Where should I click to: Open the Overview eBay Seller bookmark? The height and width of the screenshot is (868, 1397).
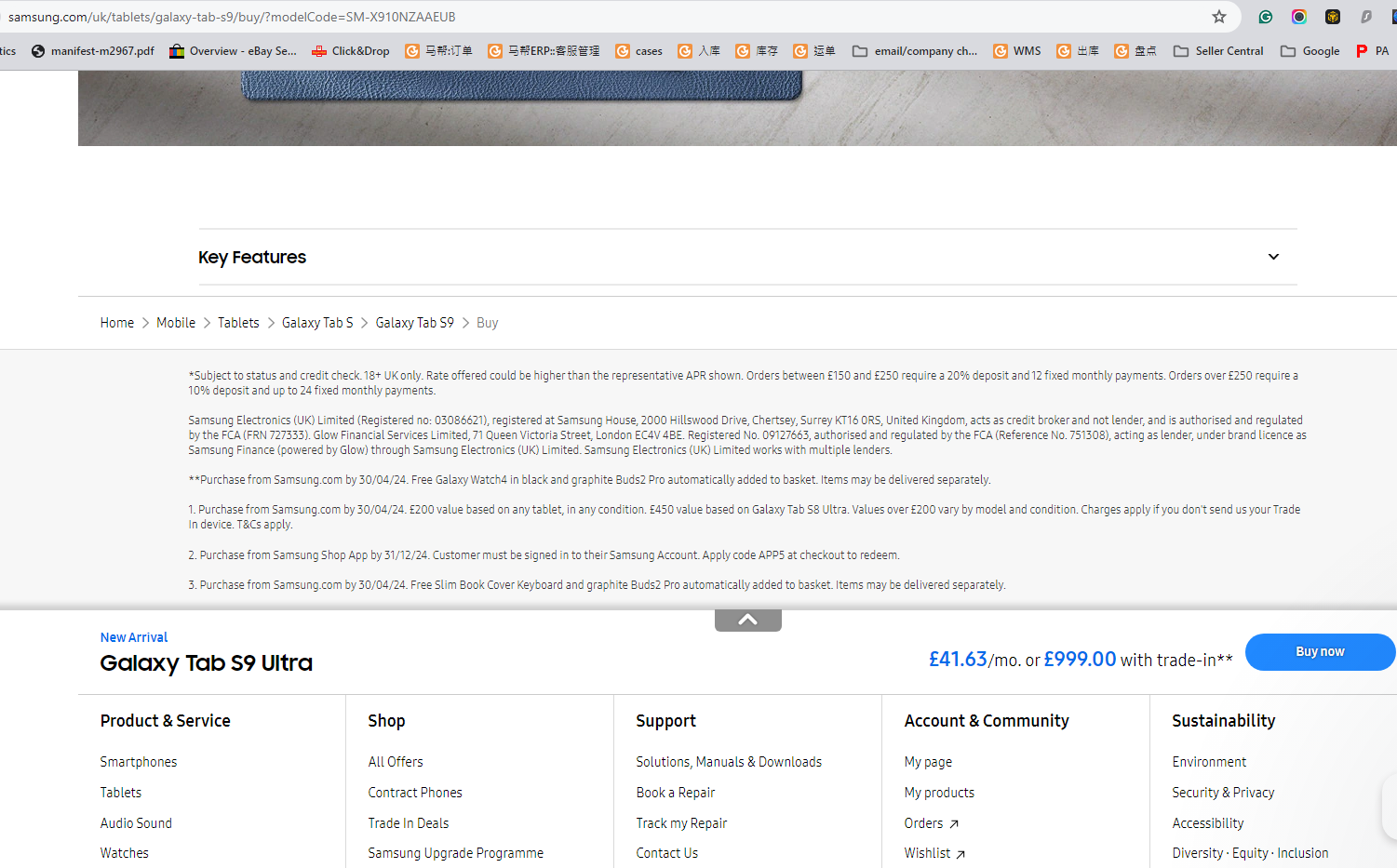point(233,51)
